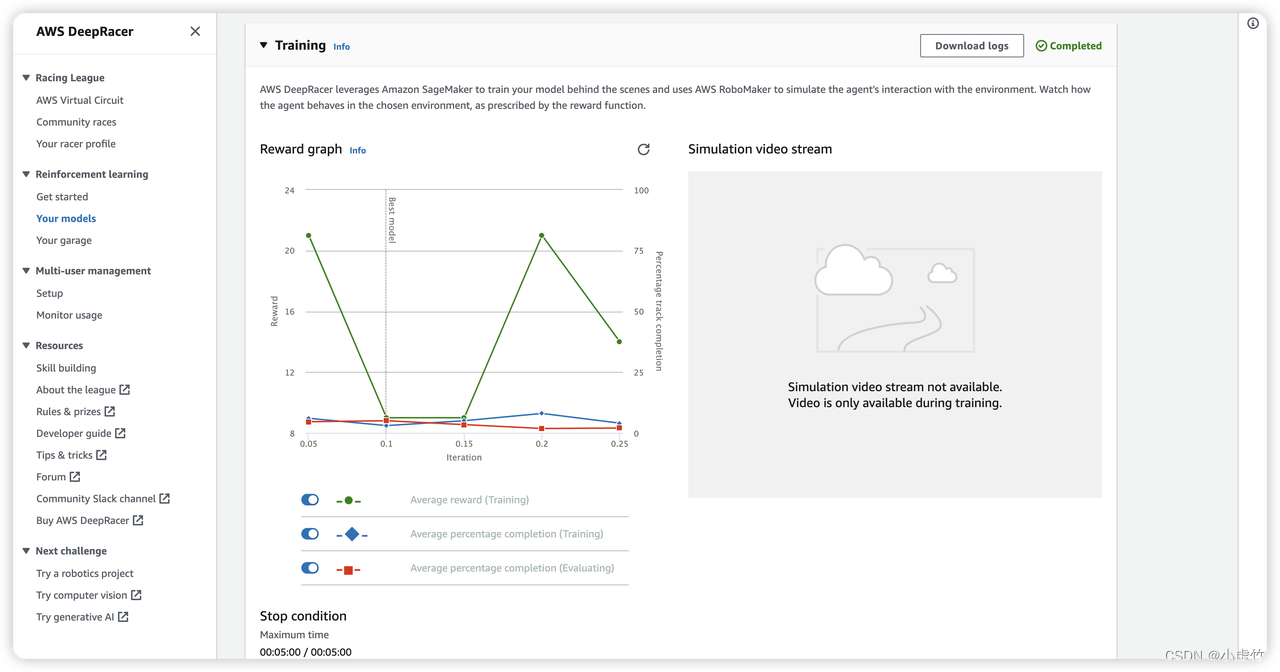Collapse the Training section

pos(264,45)
